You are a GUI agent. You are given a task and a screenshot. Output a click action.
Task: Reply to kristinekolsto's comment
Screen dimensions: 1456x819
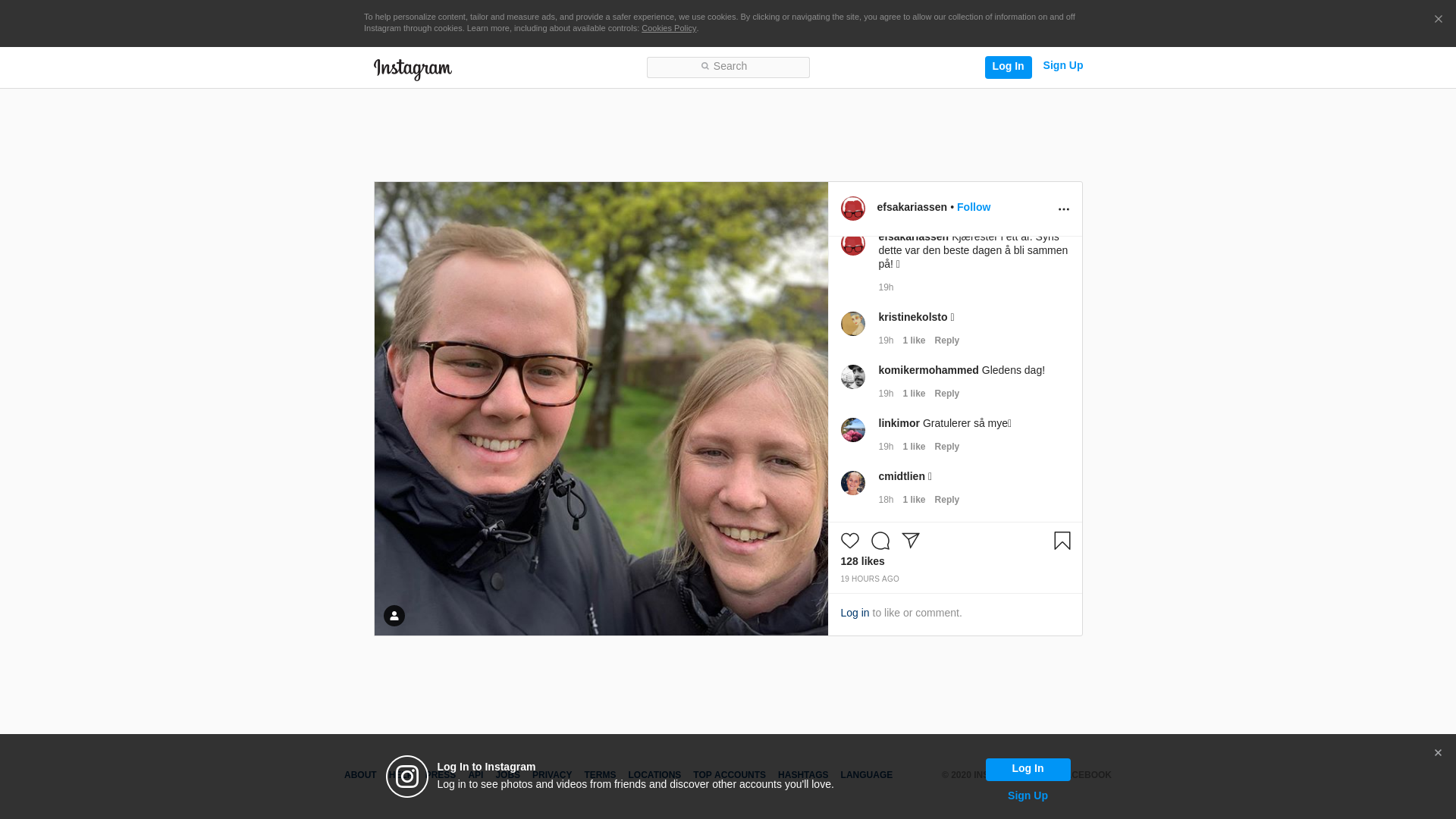click(946, 341)
